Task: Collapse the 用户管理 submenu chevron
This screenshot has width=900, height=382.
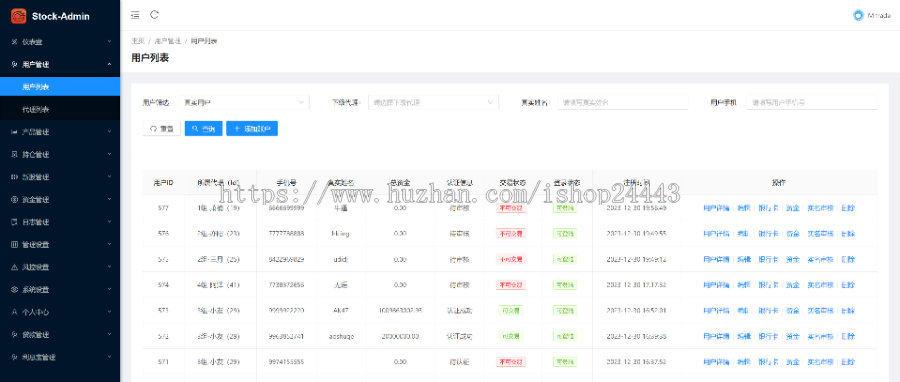Action: click(x=109, y=64)
